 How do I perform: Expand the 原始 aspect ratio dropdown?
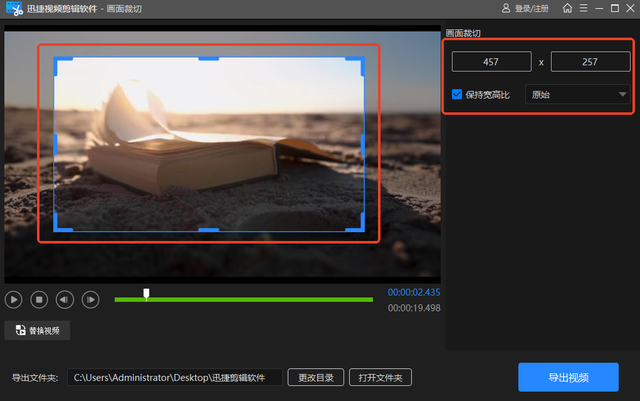coord(578,94)
